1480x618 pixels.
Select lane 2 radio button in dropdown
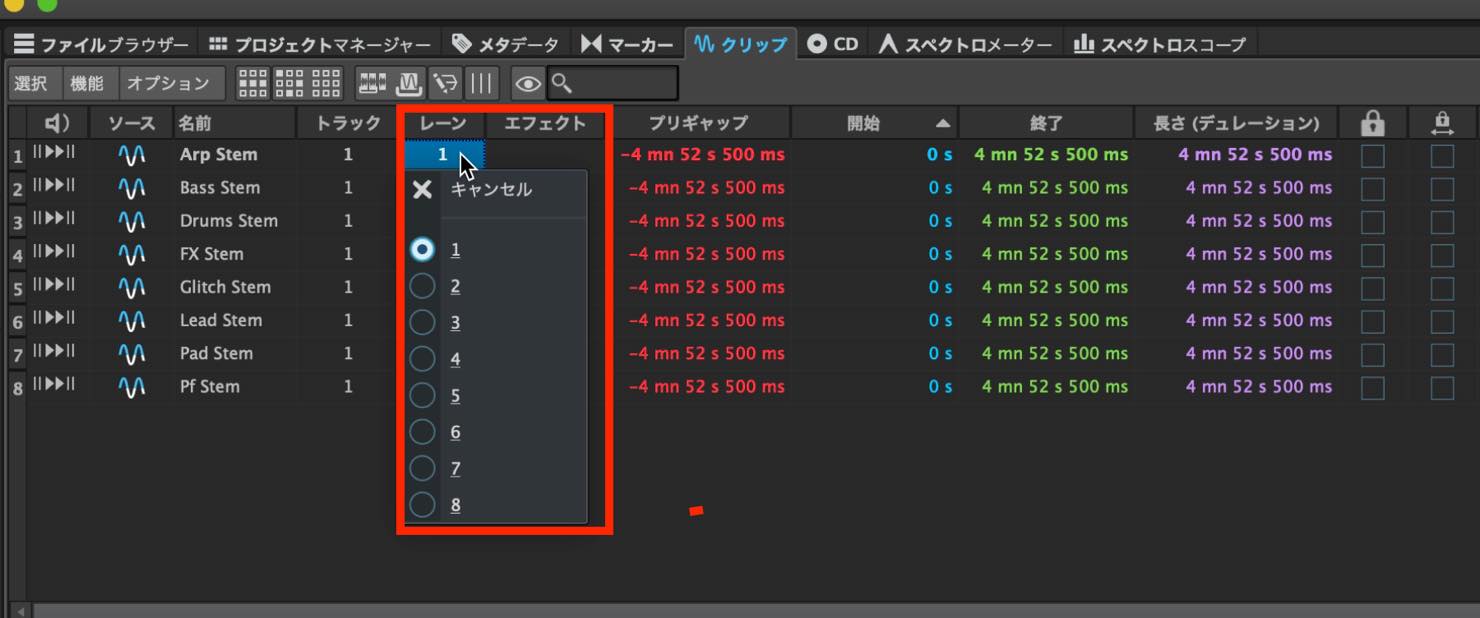point(423,286)
